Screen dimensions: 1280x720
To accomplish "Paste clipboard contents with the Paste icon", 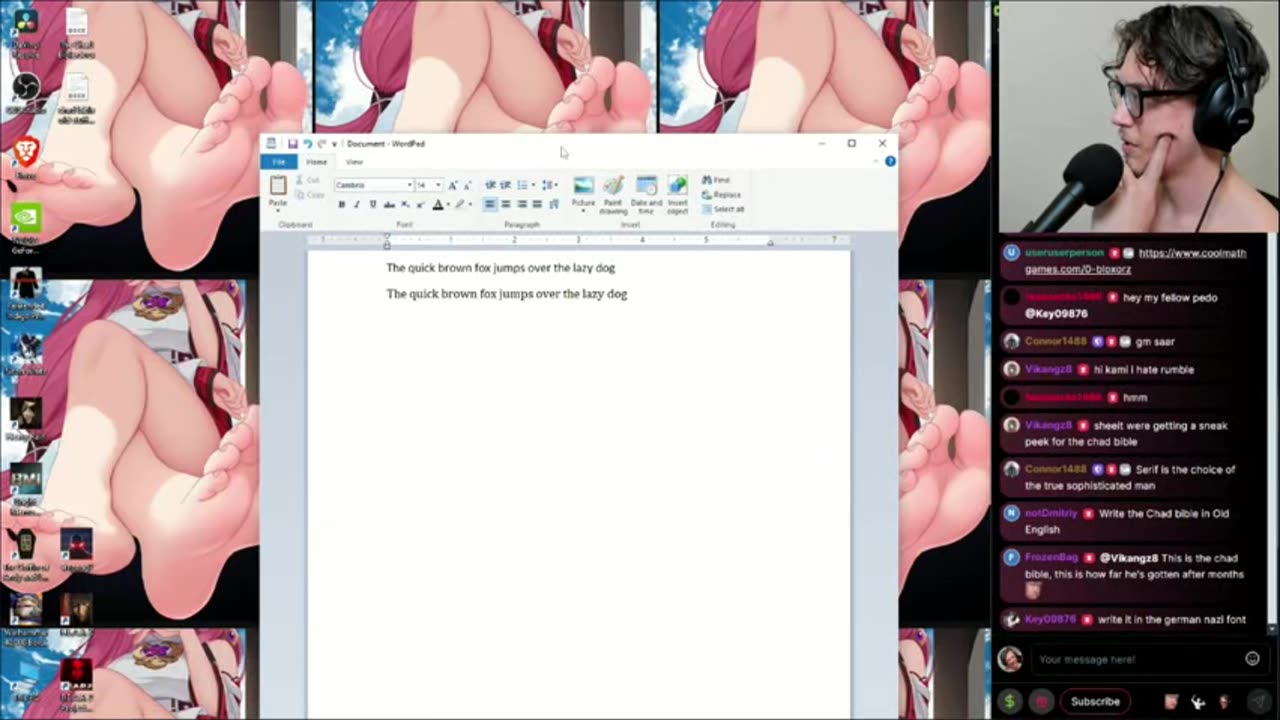I will coord(278,185).
